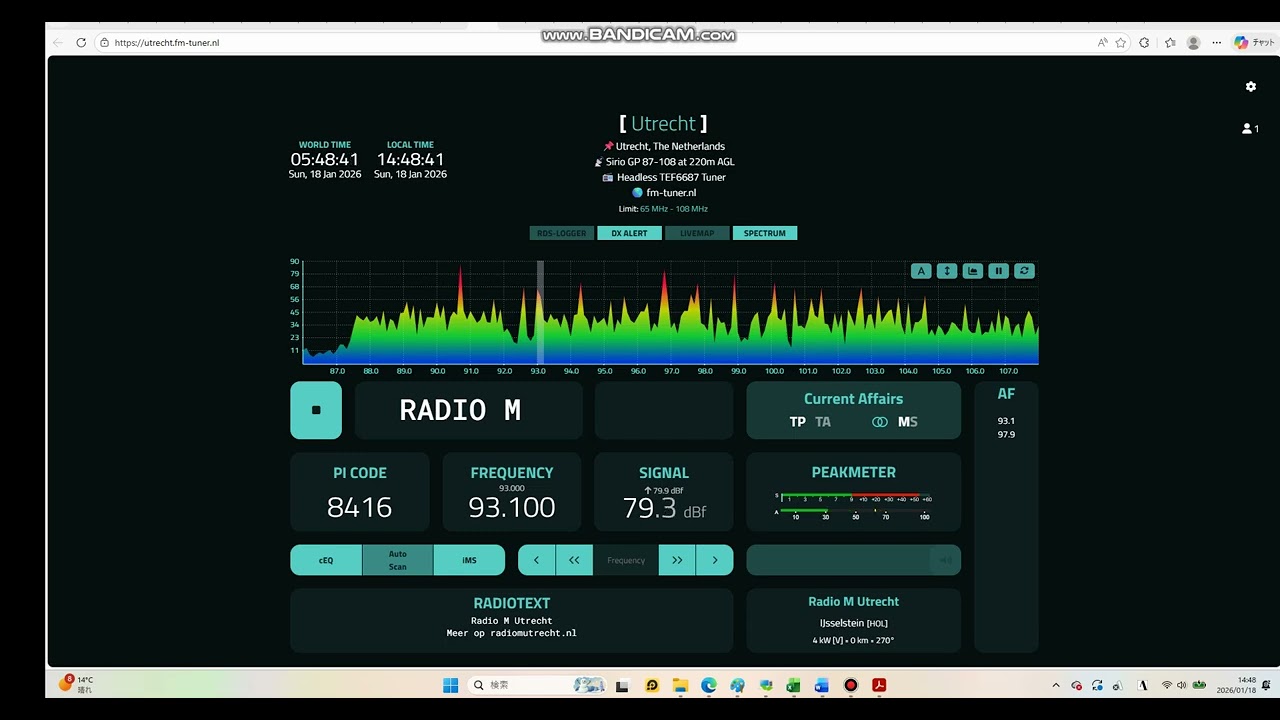Screen dimensions: 1280x720
Task: Open the favorites list icon
Action: tap(1170, 43)
